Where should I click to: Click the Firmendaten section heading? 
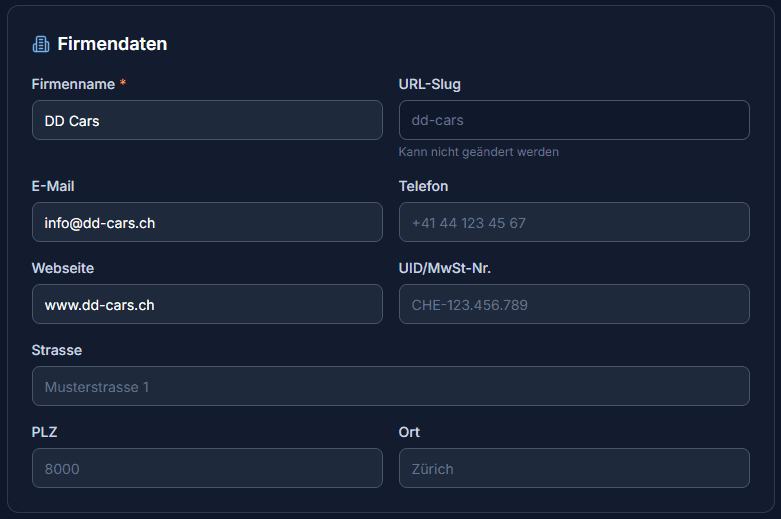point(112,44)
